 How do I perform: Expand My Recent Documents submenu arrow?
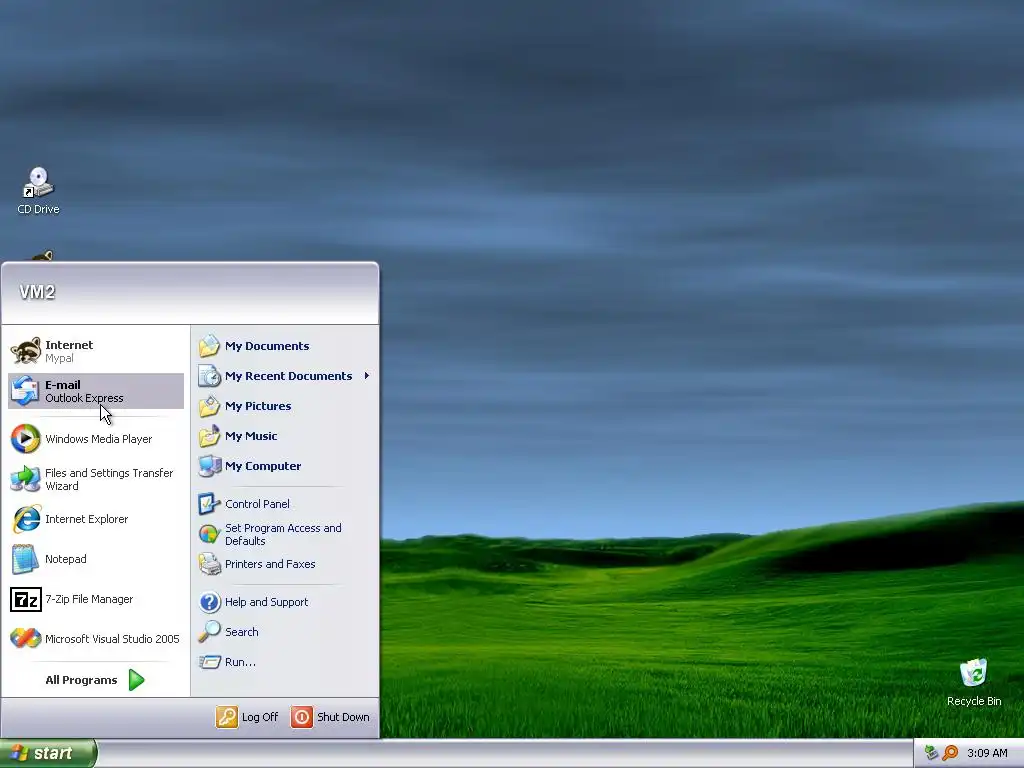tap(367, 376)
